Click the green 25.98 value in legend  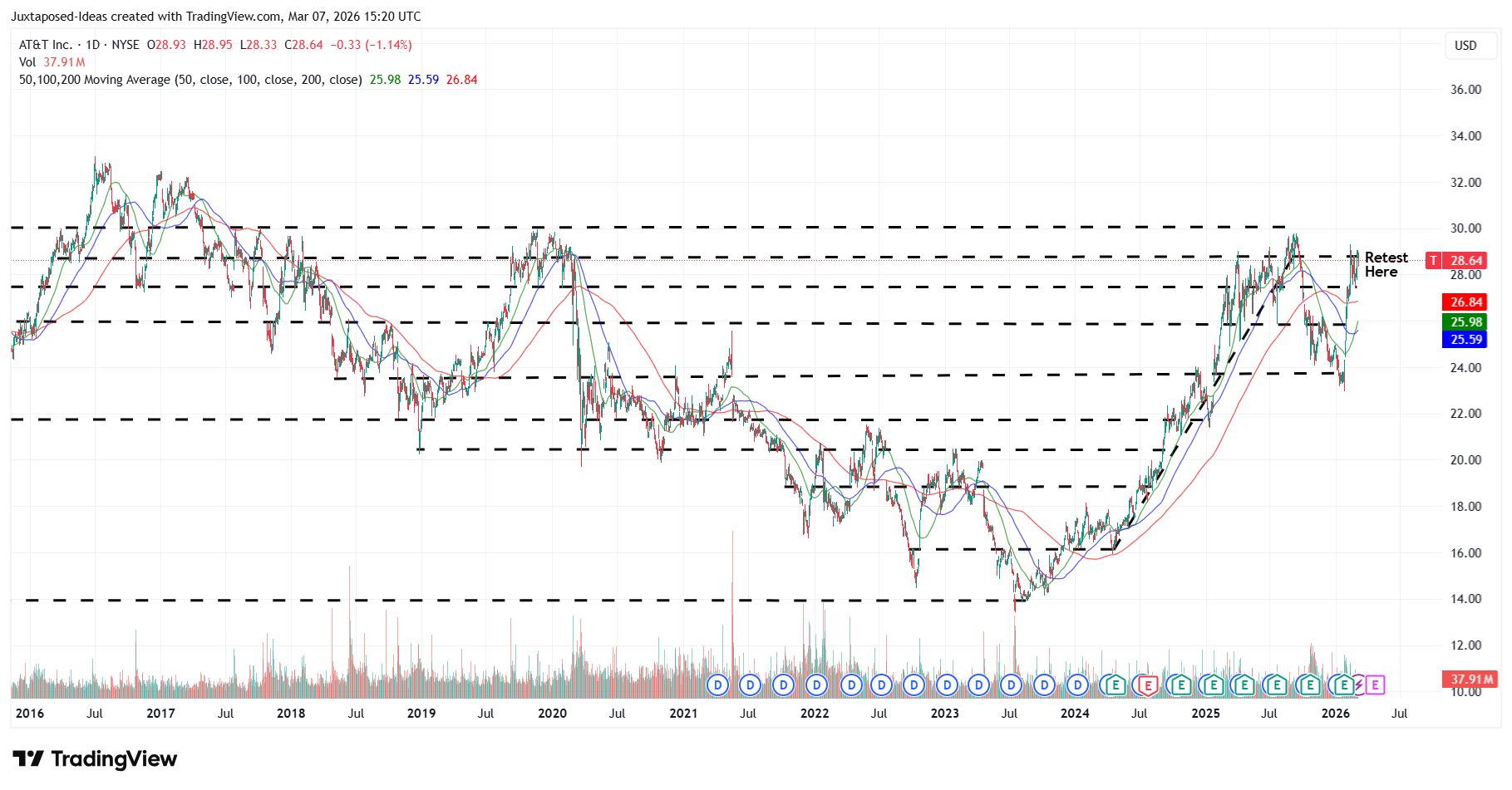(385, 80)
